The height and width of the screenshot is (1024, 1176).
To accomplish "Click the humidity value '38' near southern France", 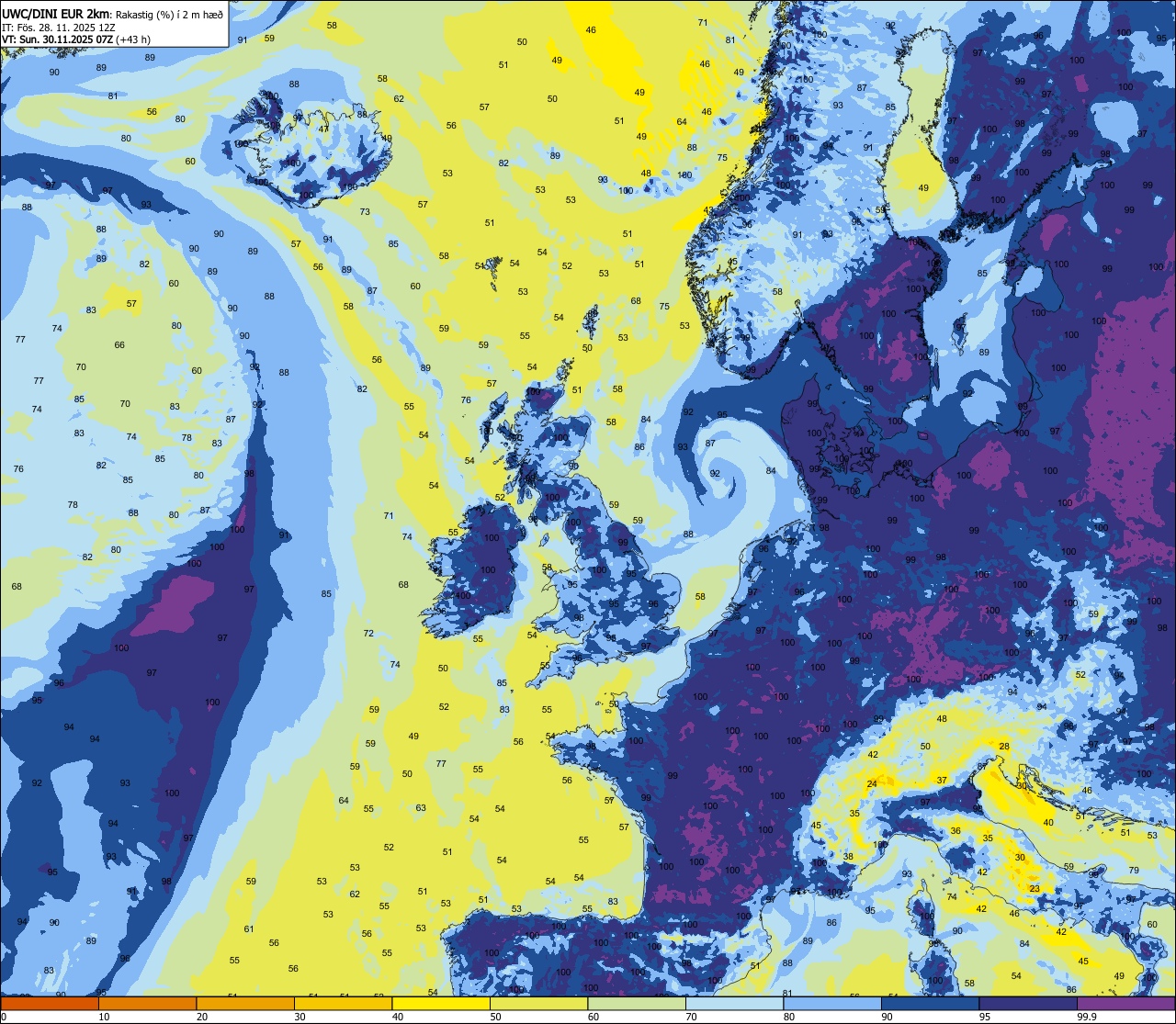I will (848, 857).
